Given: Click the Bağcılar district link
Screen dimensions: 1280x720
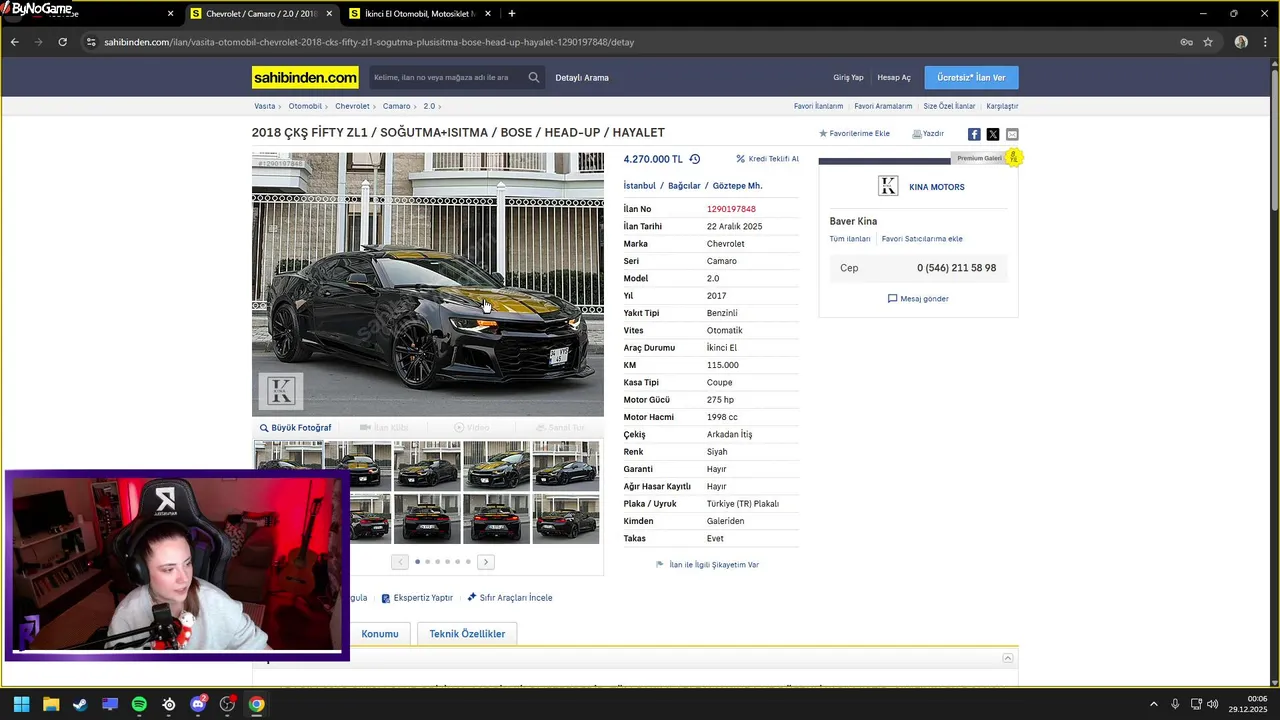Looking at the screenshot, I should 684,186.
